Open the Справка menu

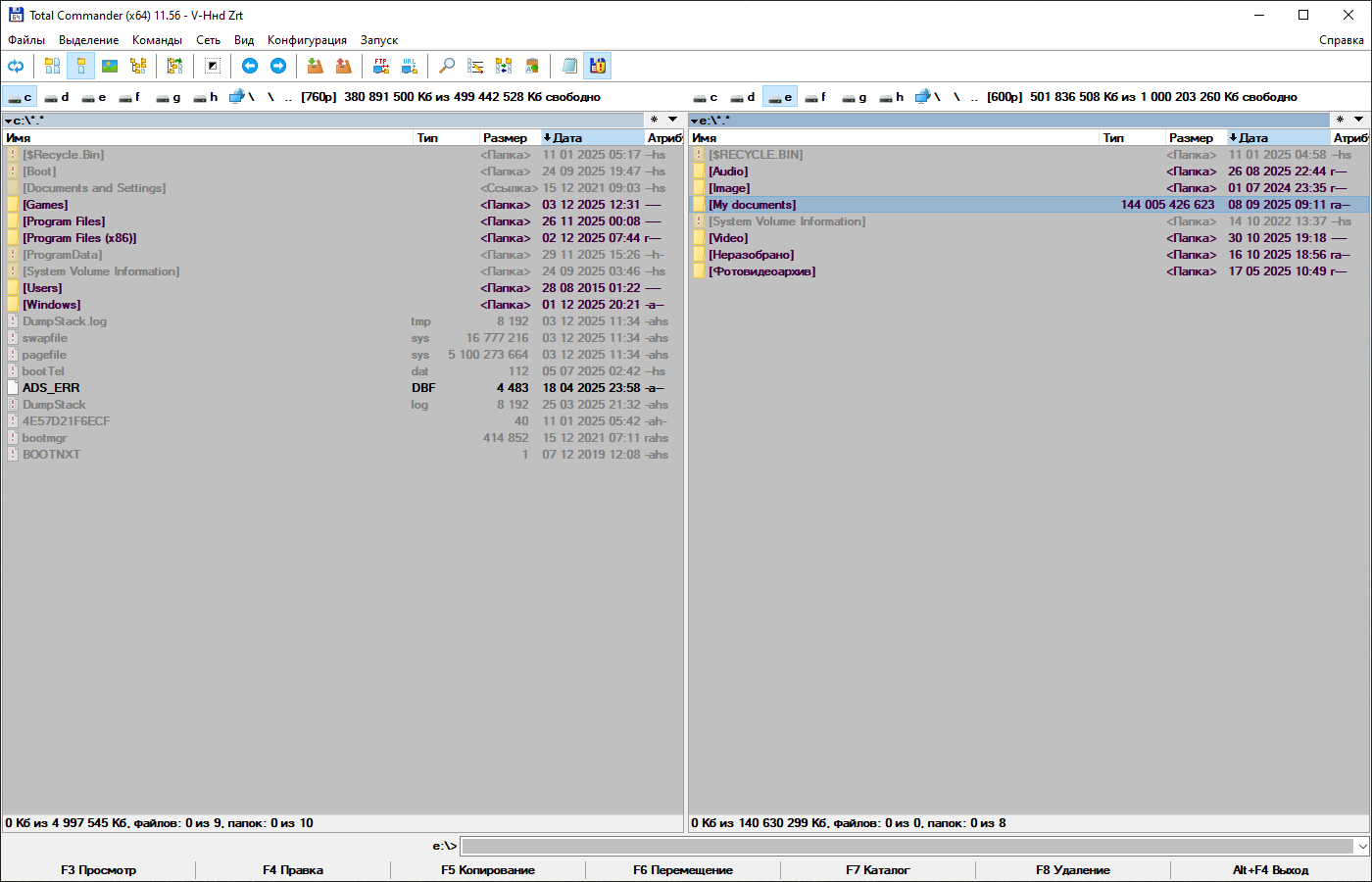[x=1341, y=40]
